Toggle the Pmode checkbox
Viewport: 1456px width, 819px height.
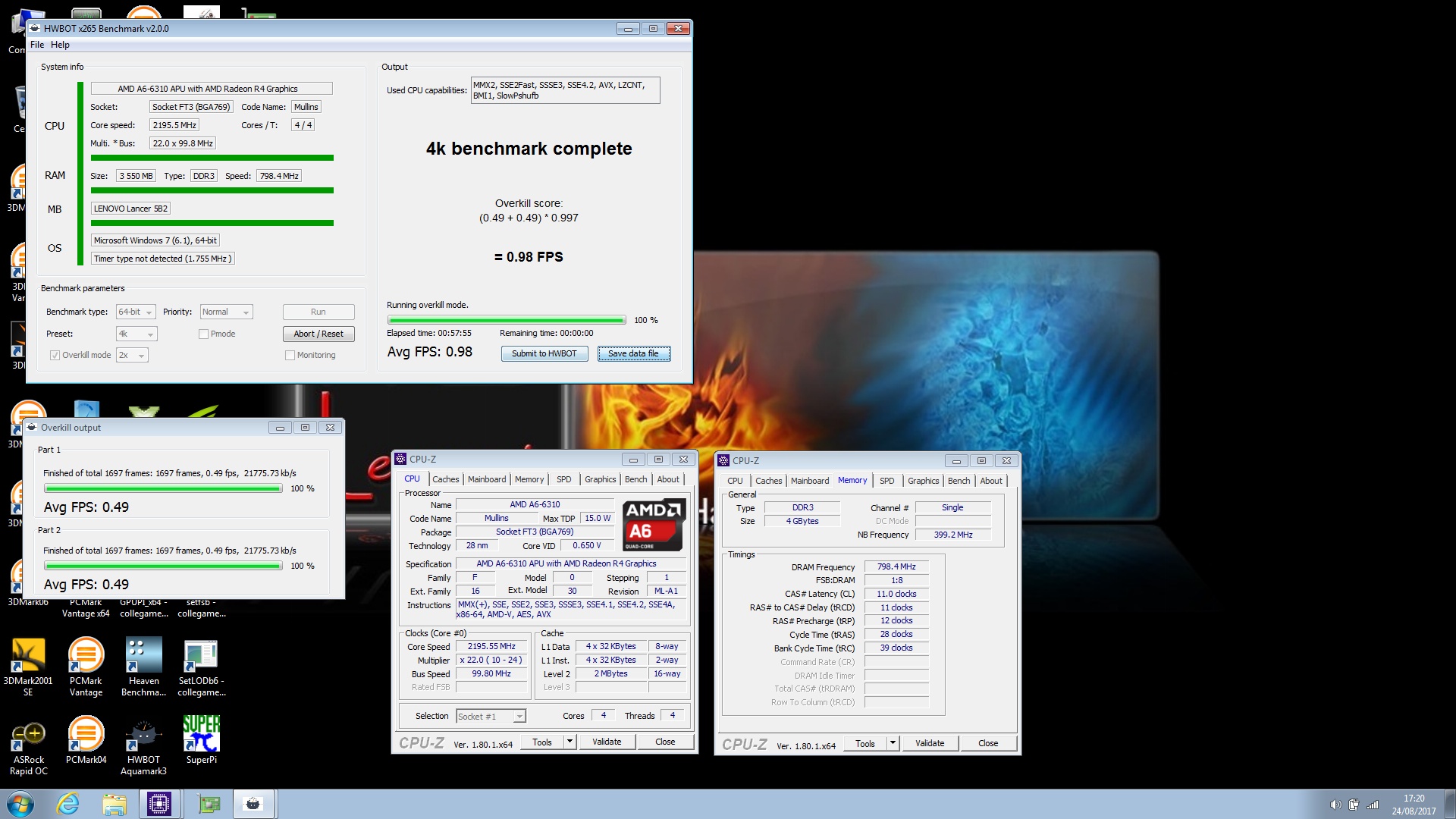[203, 334]
